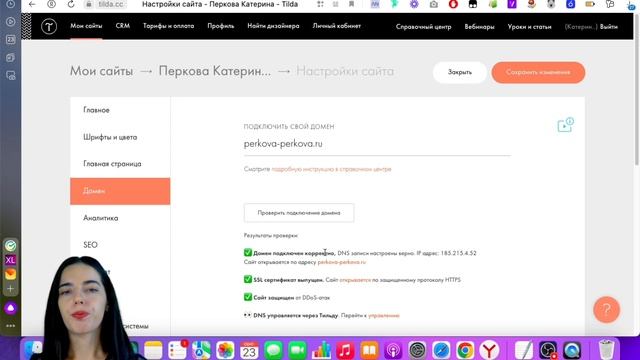Launch Yandex Browser from the Dock
Screen dimensions: 640x360
[x=489, y=350]
